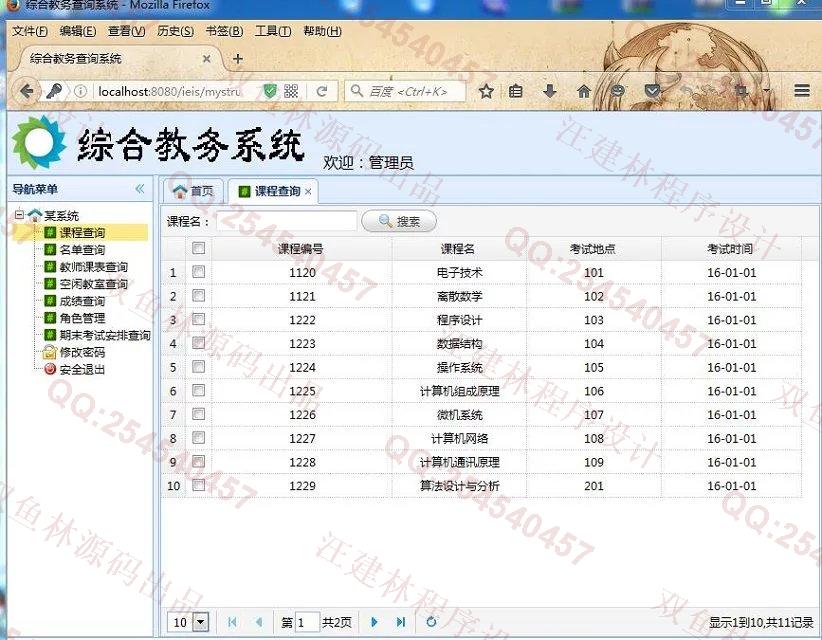The width and height of the screenshot is (822, 640).
Task: Click the browser back arrow button
Action: [x=27, y=91]
